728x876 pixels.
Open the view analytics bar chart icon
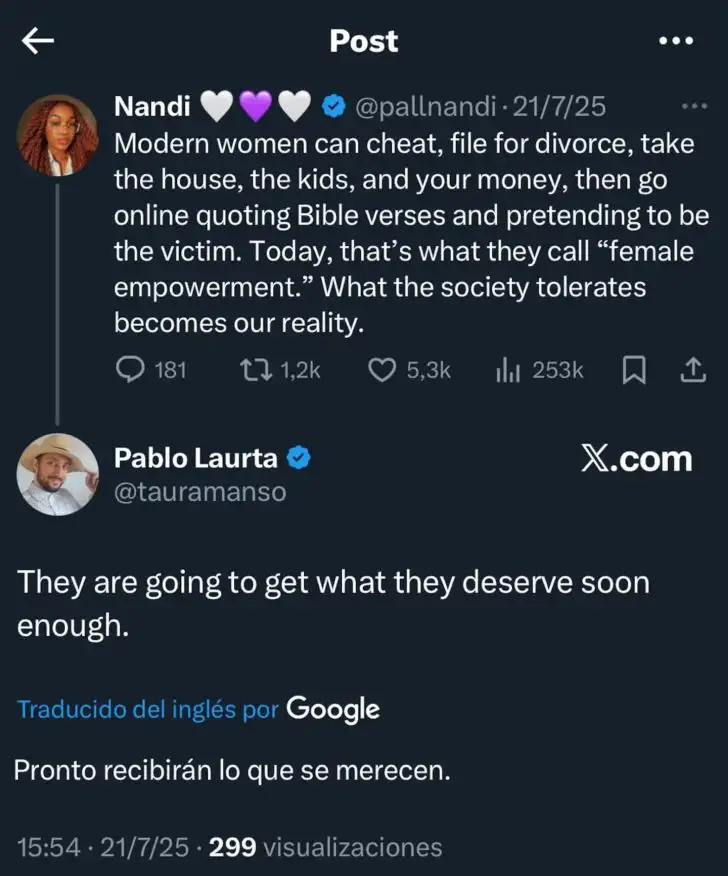(x=510, y=370)
